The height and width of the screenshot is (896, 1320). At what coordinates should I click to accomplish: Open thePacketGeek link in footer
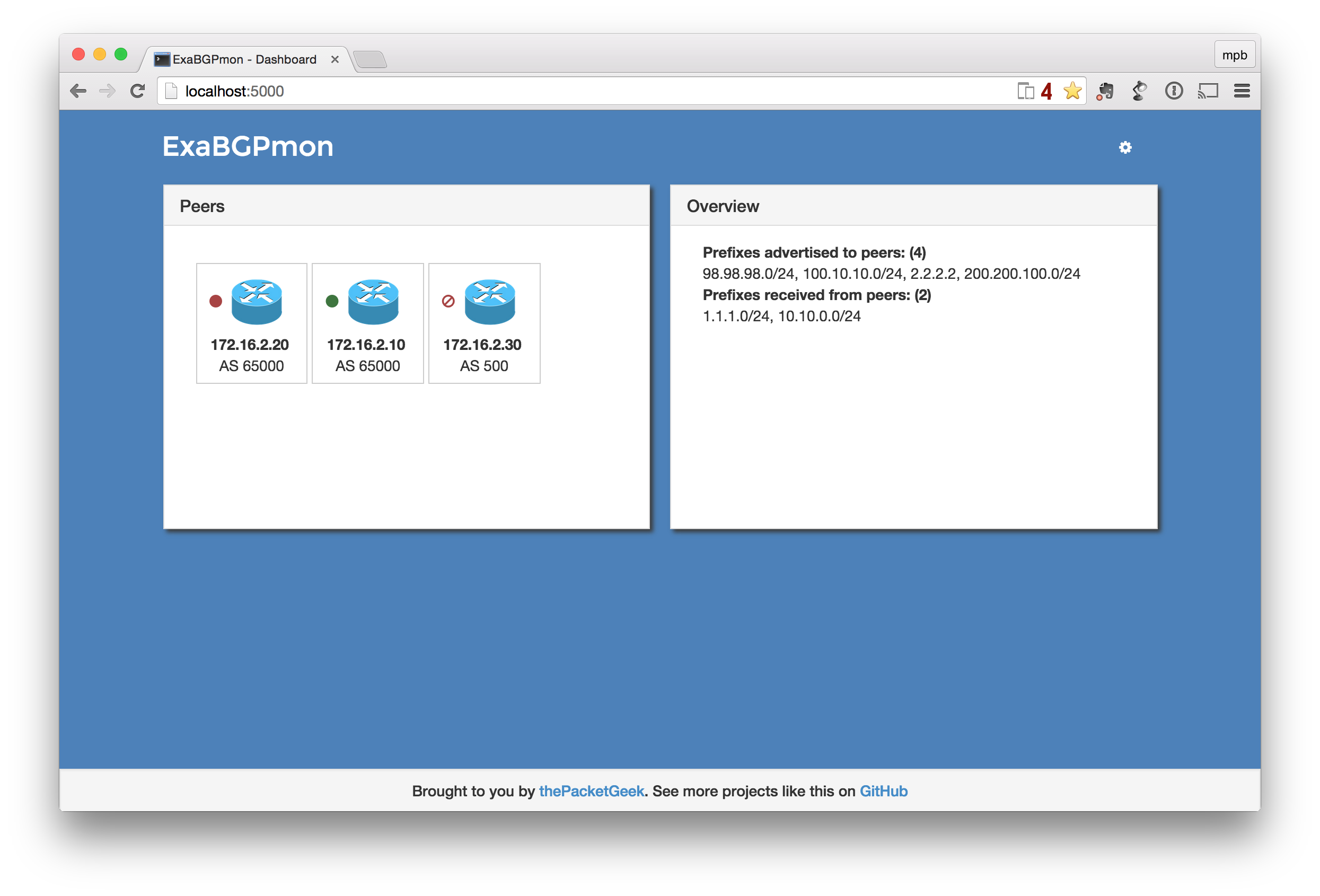click(591, 791)
